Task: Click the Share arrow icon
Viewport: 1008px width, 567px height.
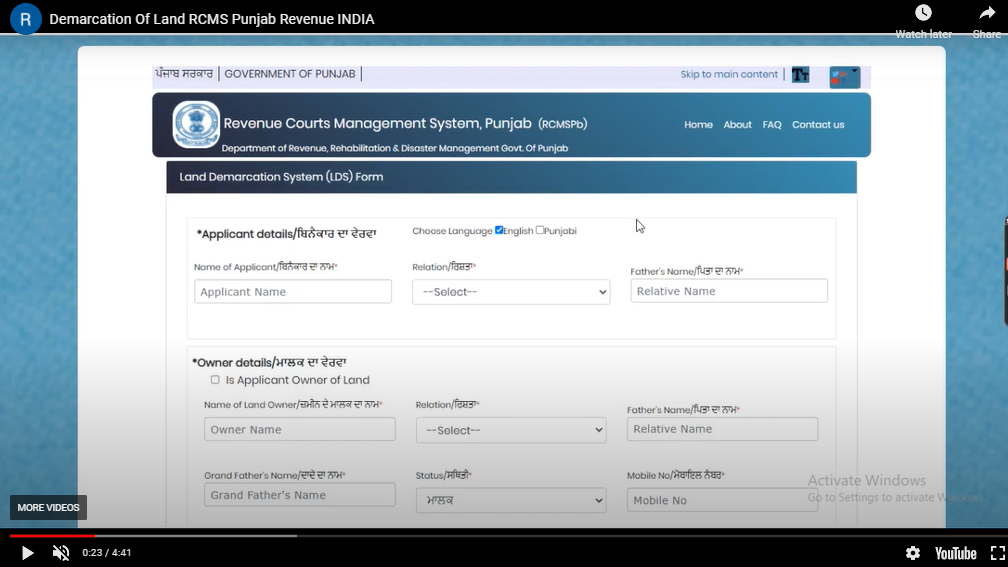Action: 987,13
